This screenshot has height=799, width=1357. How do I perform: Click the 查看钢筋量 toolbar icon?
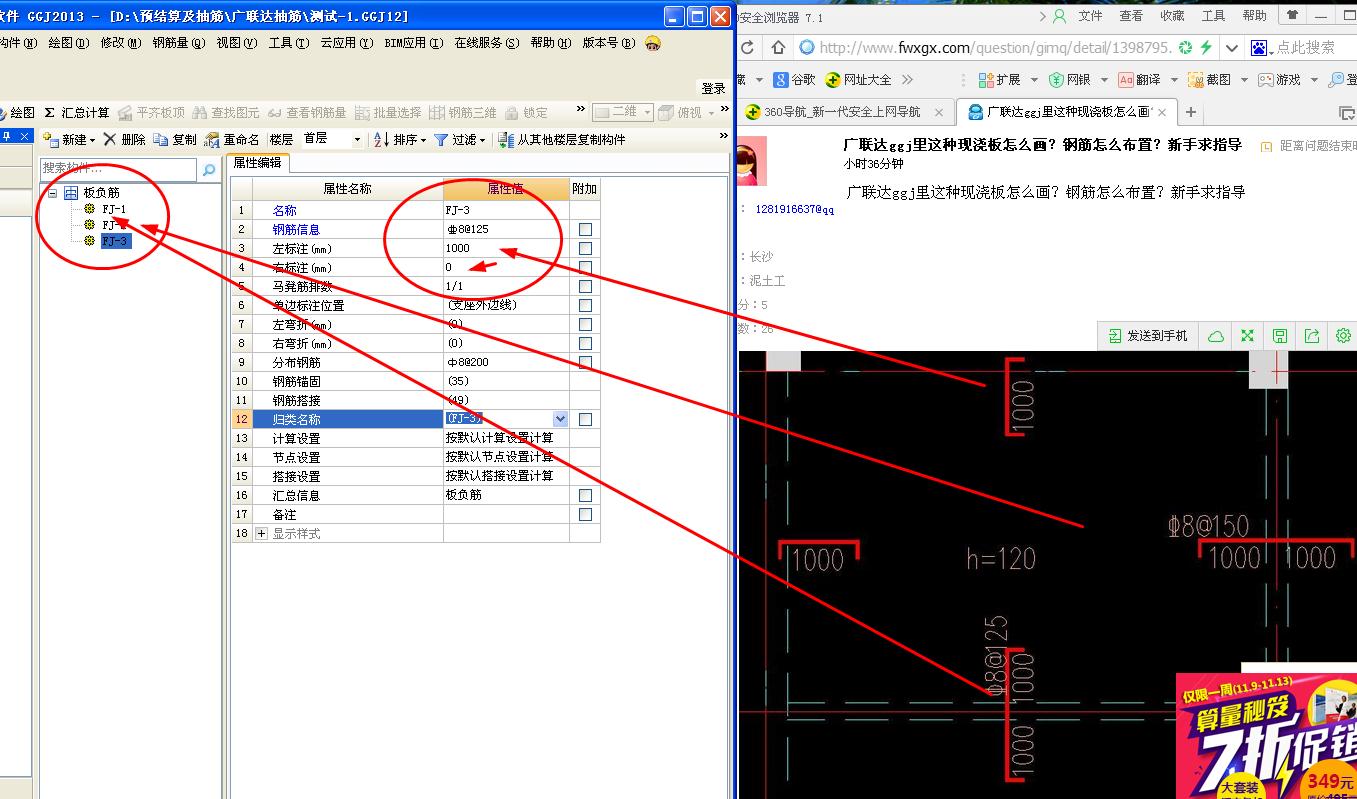click(275, 113)
